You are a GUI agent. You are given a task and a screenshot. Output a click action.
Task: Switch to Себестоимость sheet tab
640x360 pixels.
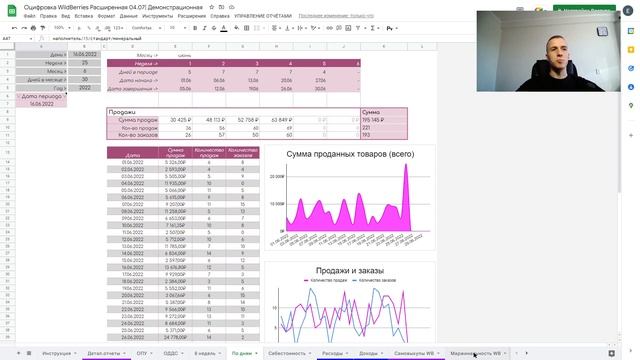coord(289,353)
